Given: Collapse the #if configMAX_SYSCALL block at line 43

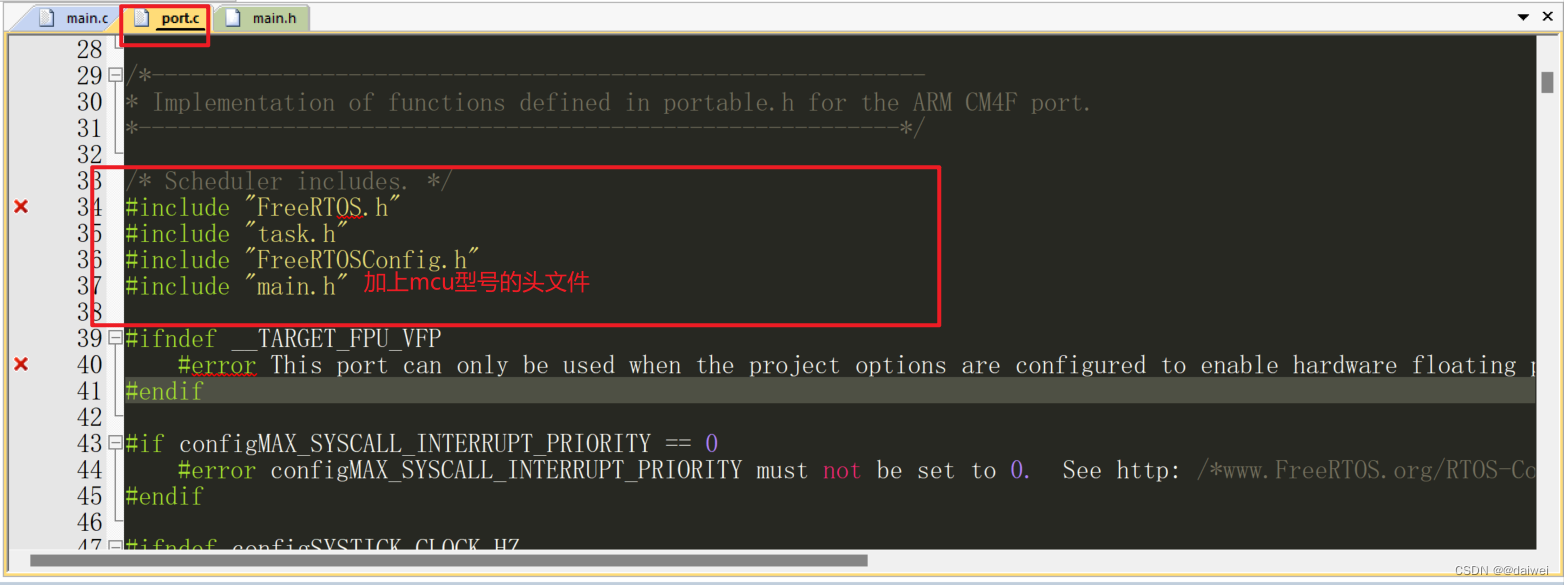Looking at the screenshot, I should 115,443.
